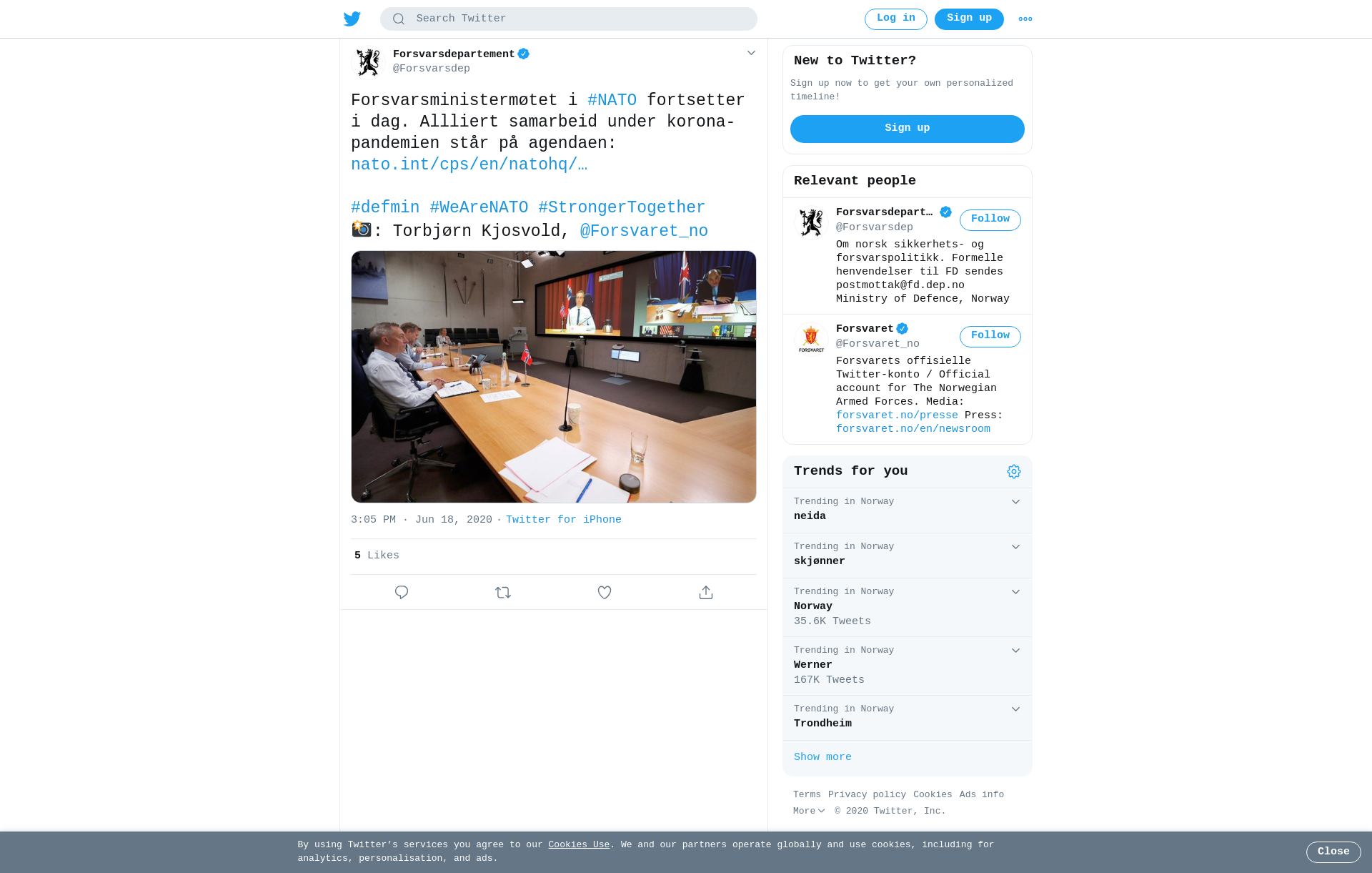Click Forsvarsdepartement avatar in the tweet header

coord(369,62)
